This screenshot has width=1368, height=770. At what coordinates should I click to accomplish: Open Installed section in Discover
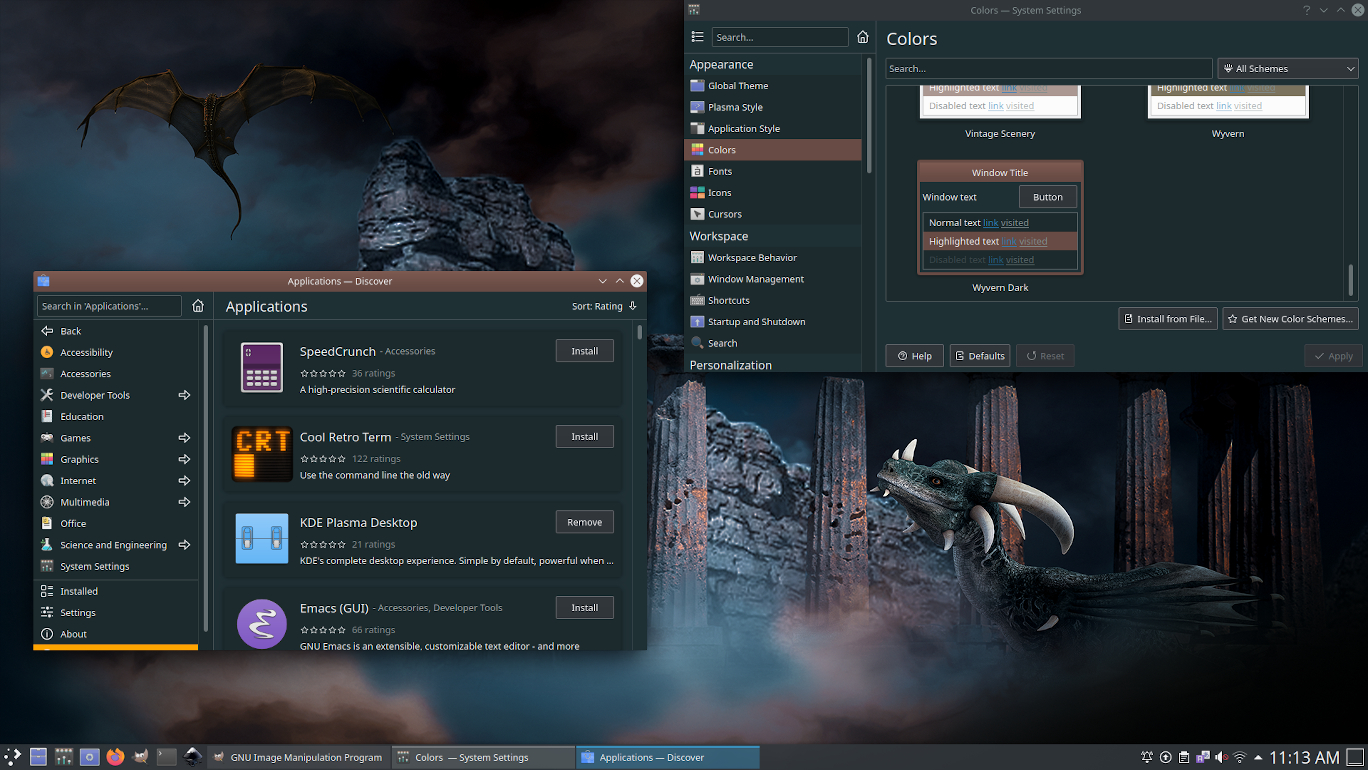point(118,591)
